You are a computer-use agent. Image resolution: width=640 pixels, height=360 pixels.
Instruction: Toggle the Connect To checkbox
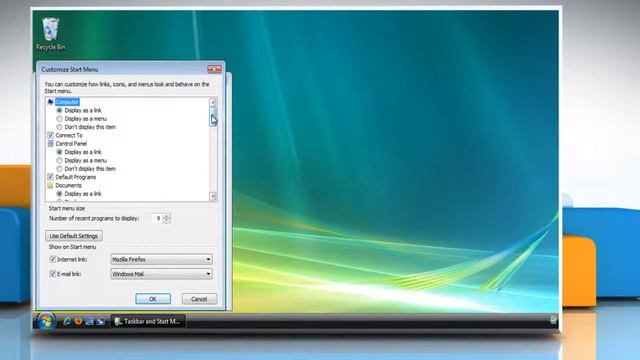click(x=51, y=135)
